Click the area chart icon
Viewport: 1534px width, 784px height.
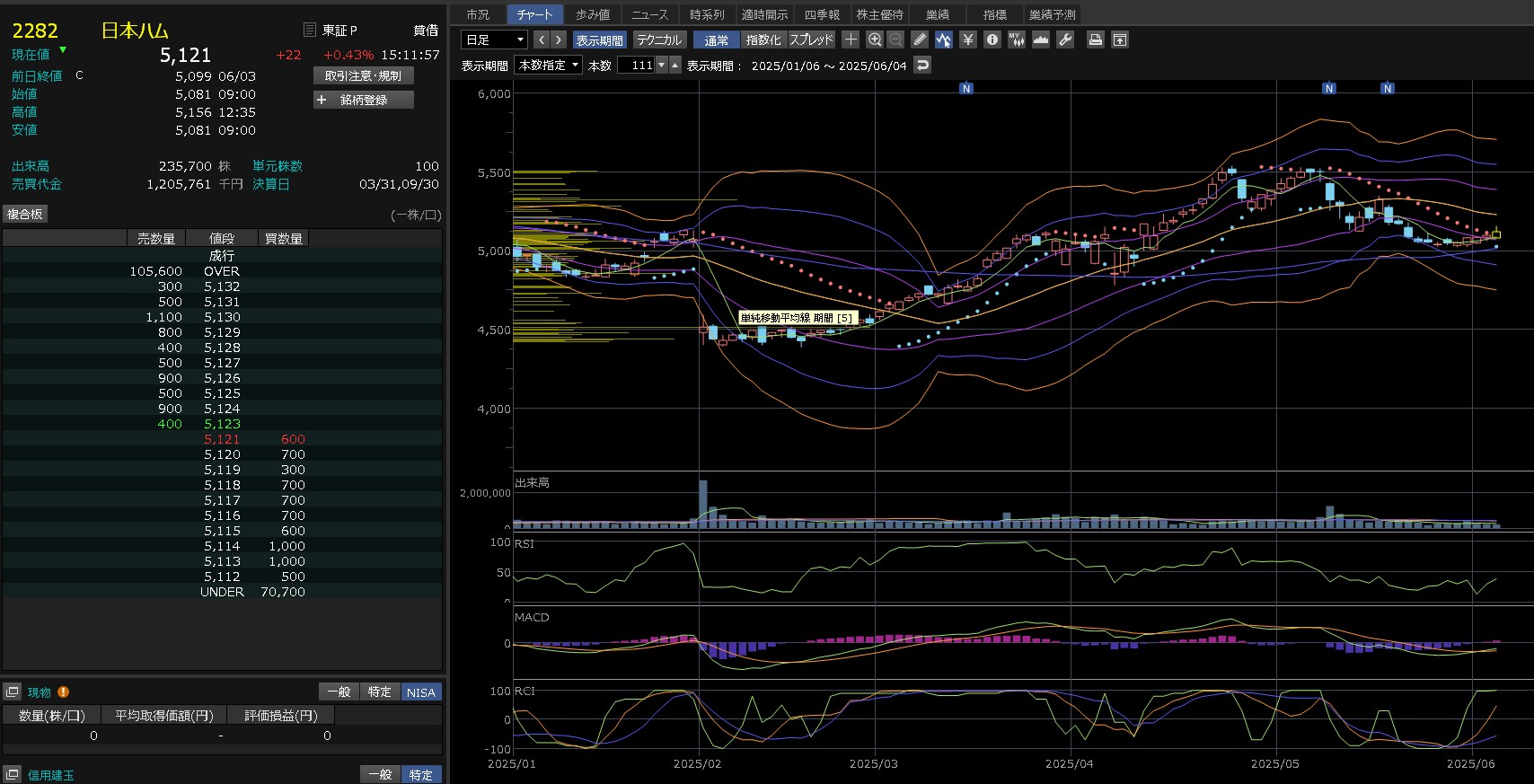tap(1040, 40)
